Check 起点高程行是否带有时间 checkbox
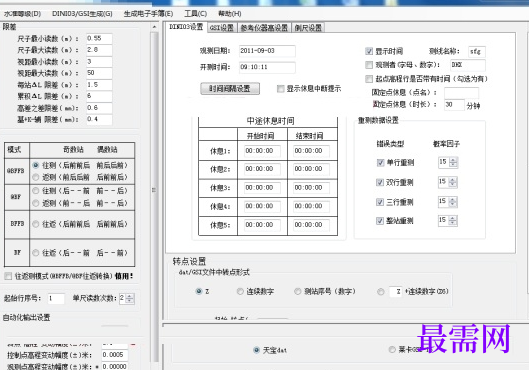 coord(369,79)
